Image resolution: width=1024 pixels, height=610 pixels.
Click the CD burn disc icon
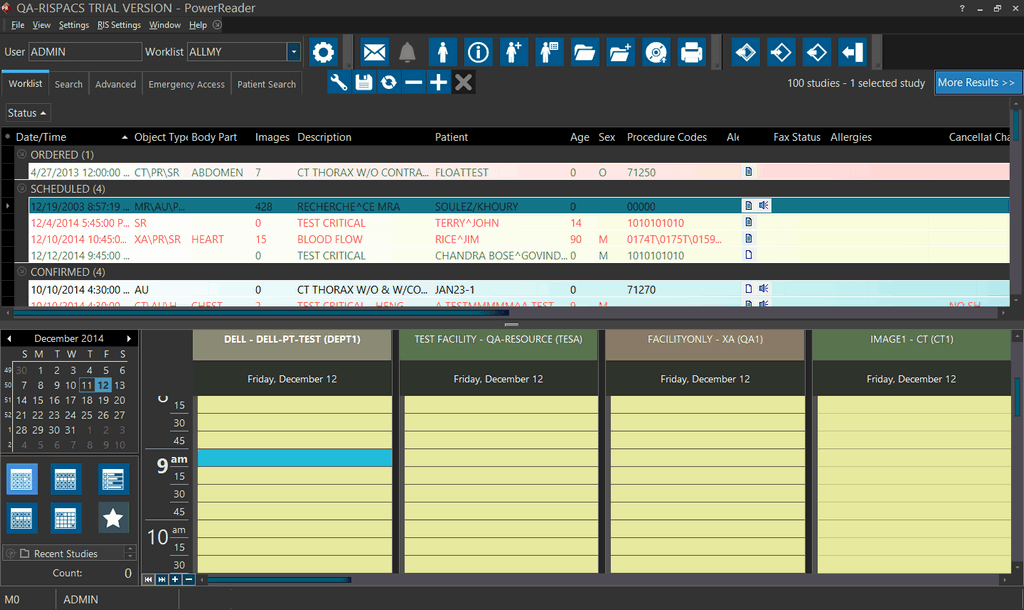655,52
